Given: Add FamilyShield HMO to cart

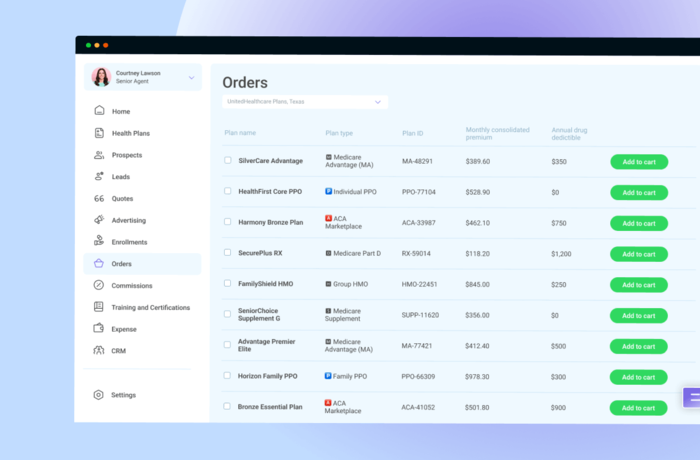Looking at the screenshot, I should point(639,285).
